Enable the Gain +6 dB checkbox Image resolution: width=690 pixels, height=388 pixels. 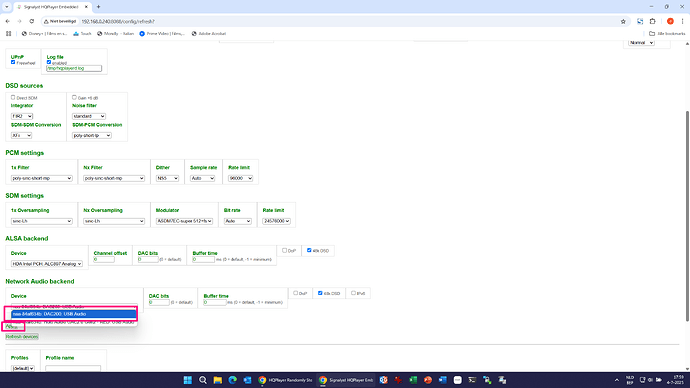[x=74, y=97]
